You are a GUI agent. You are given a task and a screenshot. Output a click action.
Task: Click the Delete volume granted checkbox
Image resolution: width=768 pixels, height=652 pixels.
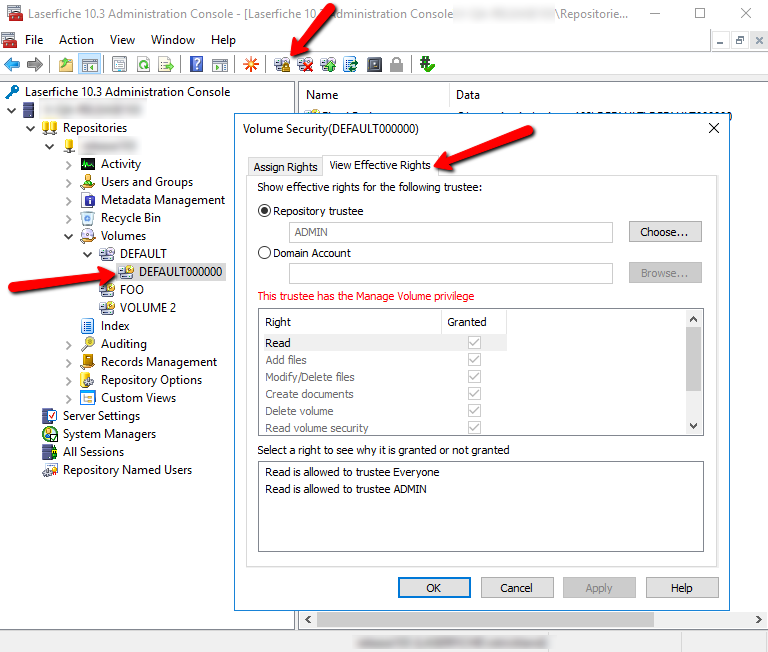[474, 411]
